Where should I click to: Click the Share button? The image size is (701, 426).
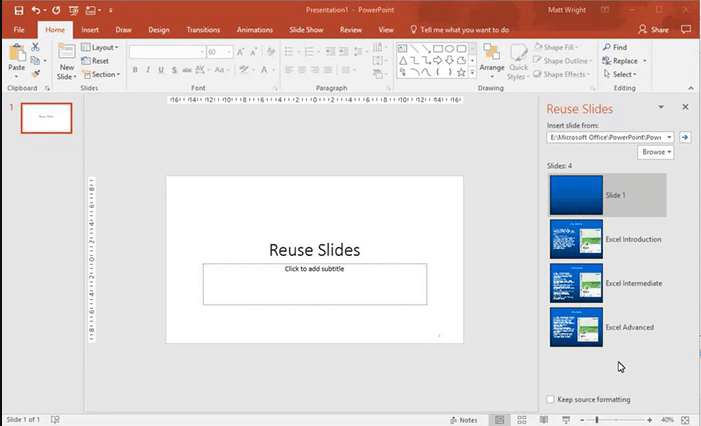coord(654,30)
